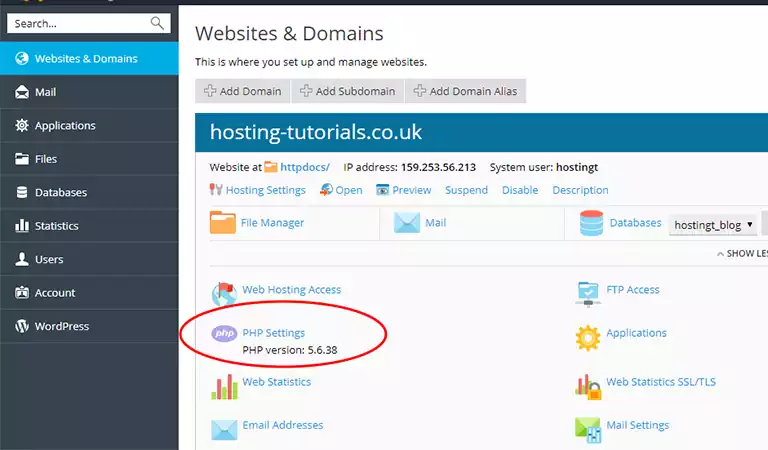Click the magnifier icon in search box
Image resolution: width=768 pixels, height=450 pixels.
coord(157,23)
